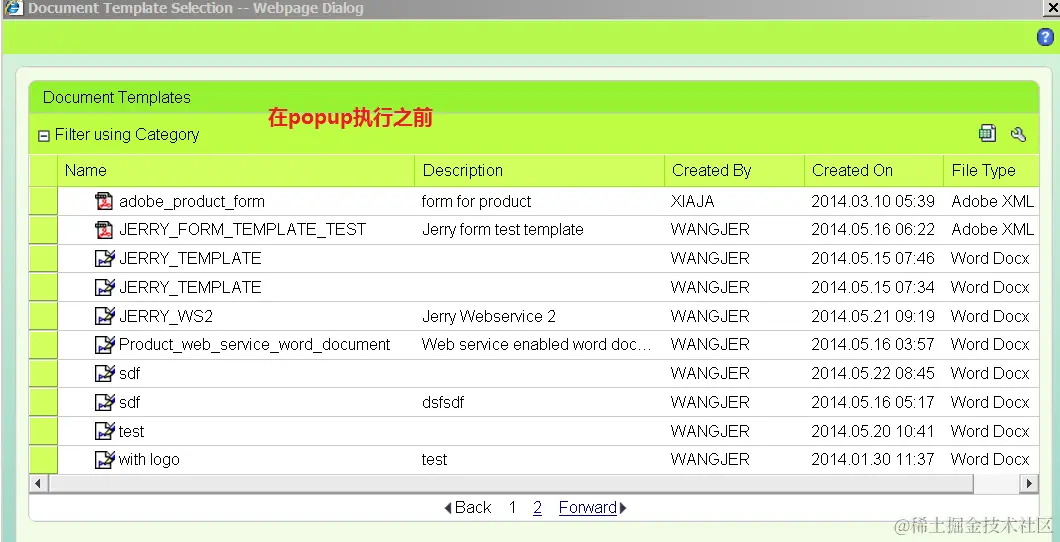Viewport: 1060px width, 542px height.
Task: Open the adobe_product_form template
Action: (x=191, y=201)
